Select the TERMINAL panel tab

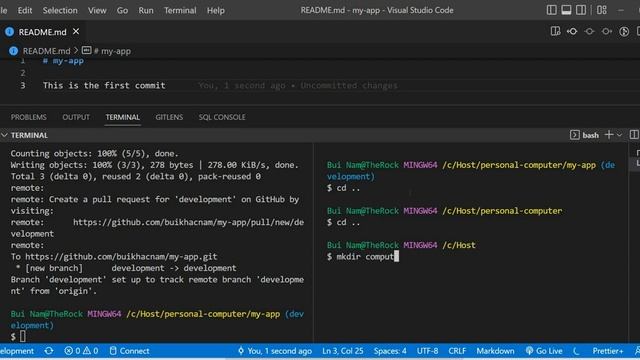pyautogui.click(x=122, y=117)
